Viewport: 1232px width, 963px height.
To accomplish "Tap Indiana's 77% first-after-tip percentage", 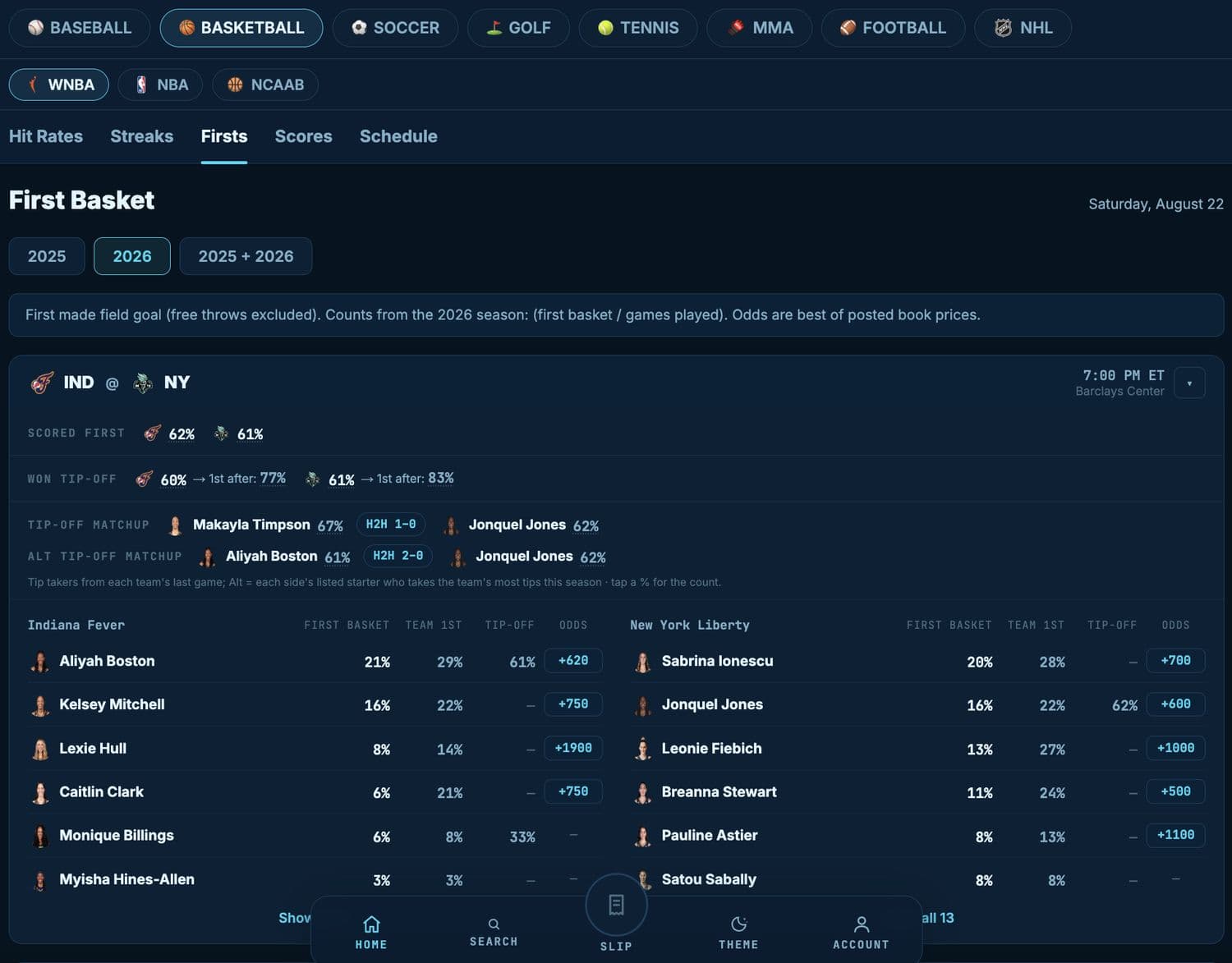I will click(273, 479).
